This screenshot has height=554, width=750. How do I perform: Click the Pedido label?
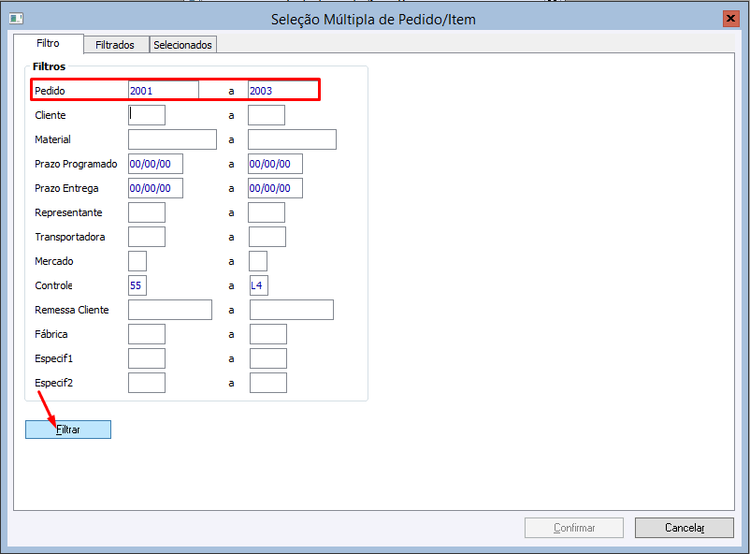pyautogui.click(x=50, y=91)
